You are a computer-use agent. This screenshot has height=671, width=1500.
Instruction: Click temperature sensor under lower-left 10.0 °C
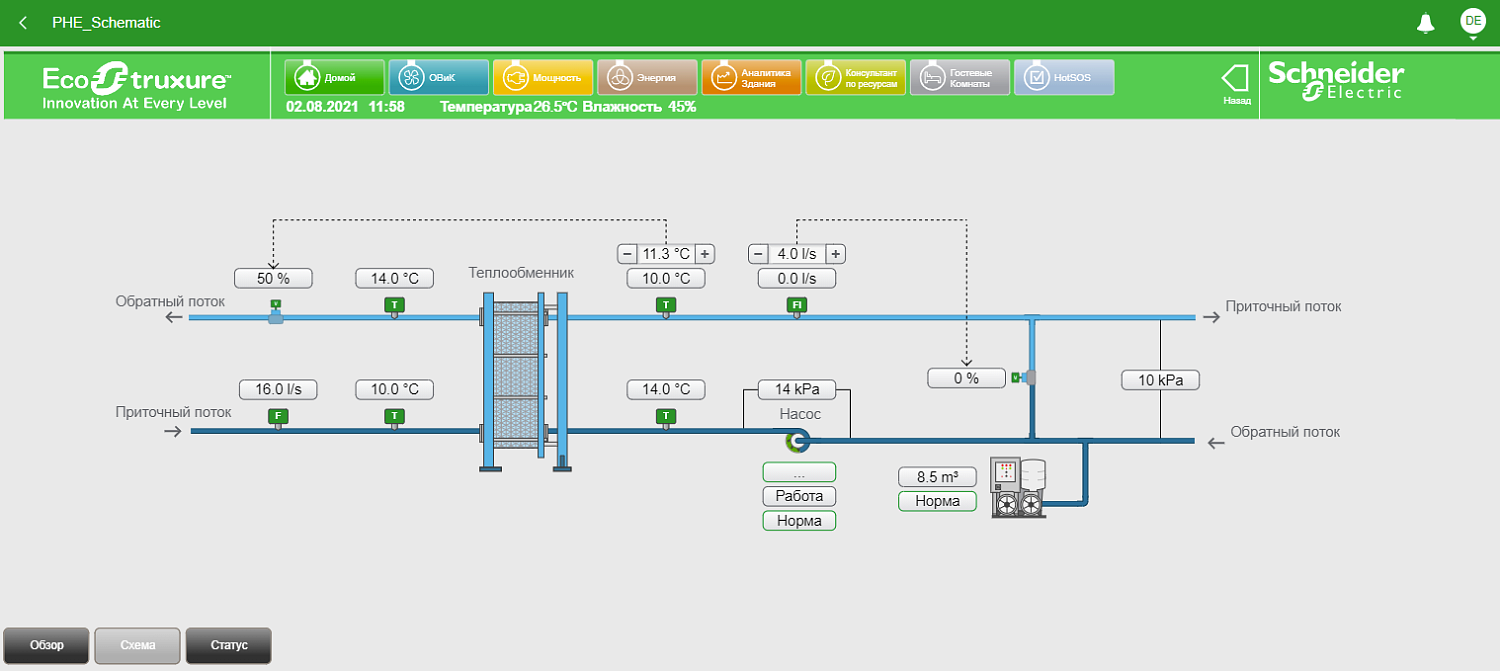[x=394, y=418]
